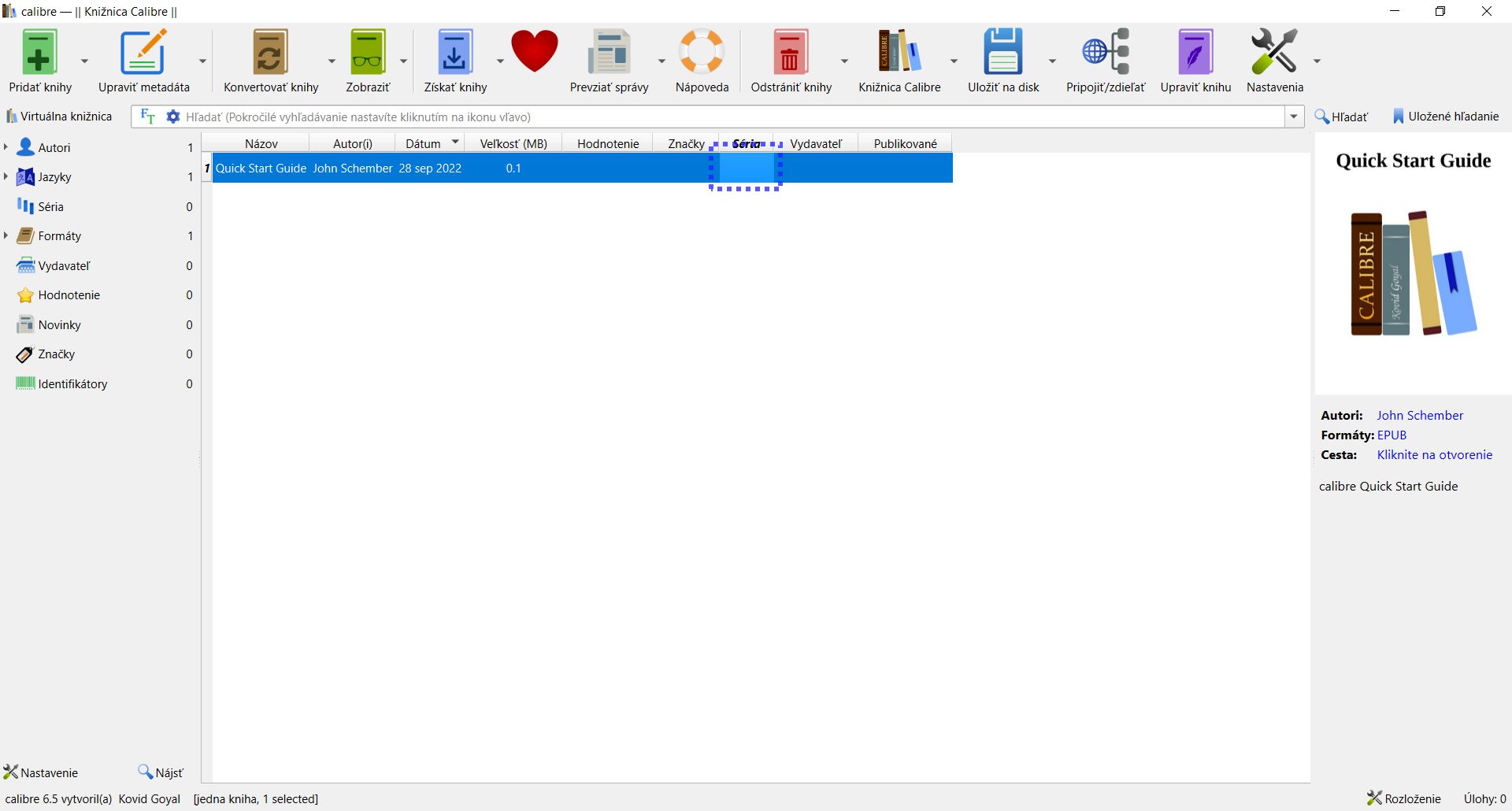The width and height of the screenshot is (1512, 811).
Task: Open search history dropdown
Action: pyautogui.click(x=1294, y=117)
